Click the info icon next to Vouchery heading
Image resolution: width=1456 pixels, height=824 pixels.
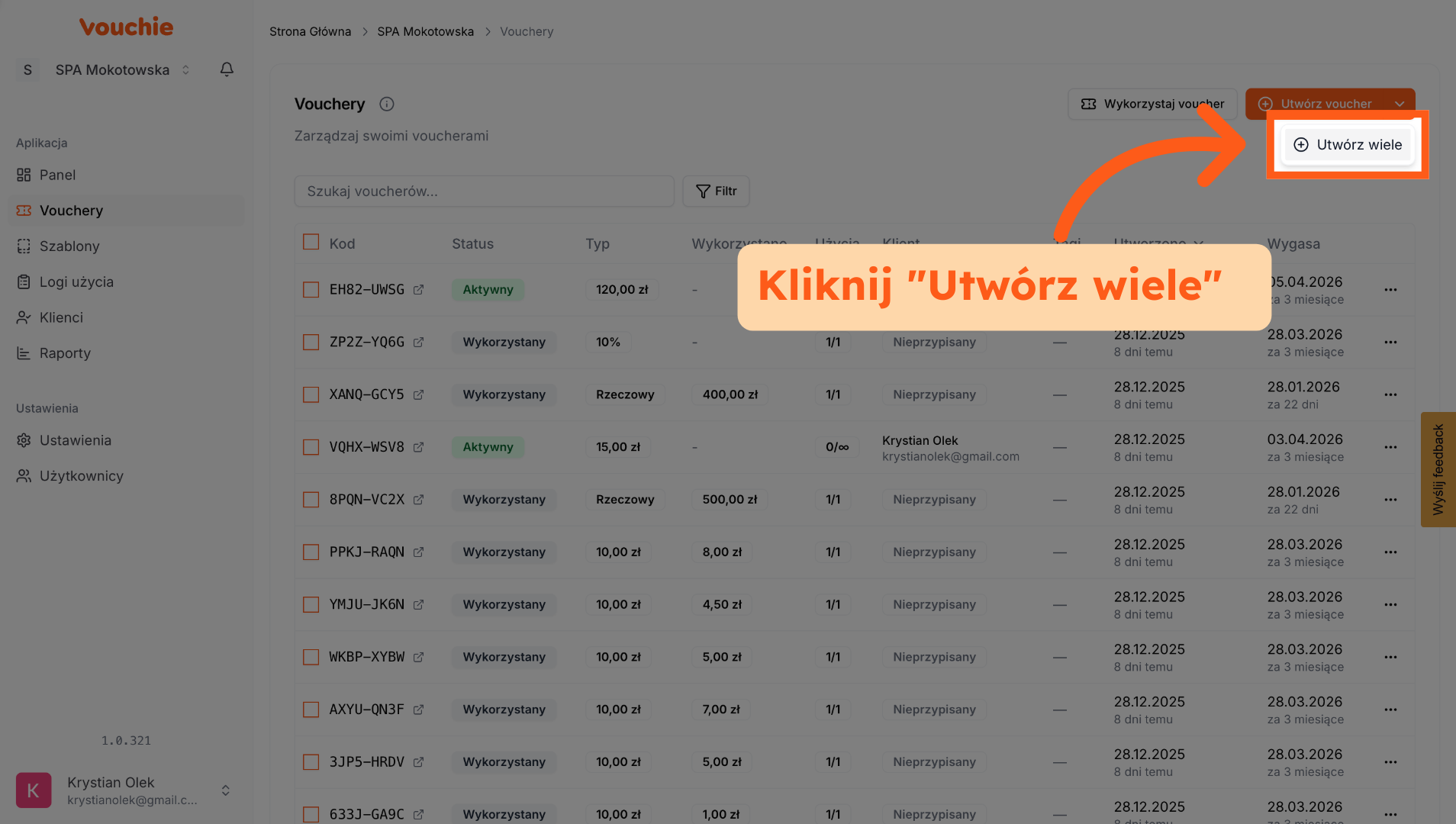(x=387, y=105)
